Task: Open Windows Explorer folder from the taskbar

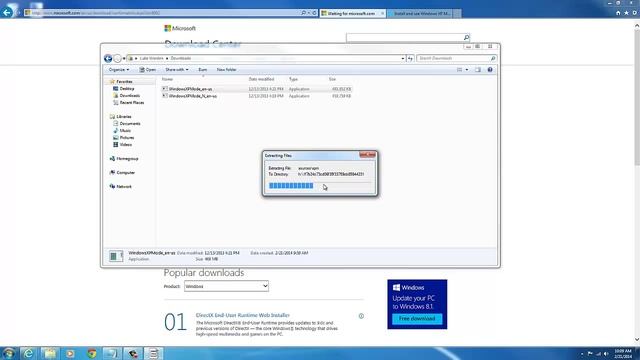Action: tap(50, 353)
